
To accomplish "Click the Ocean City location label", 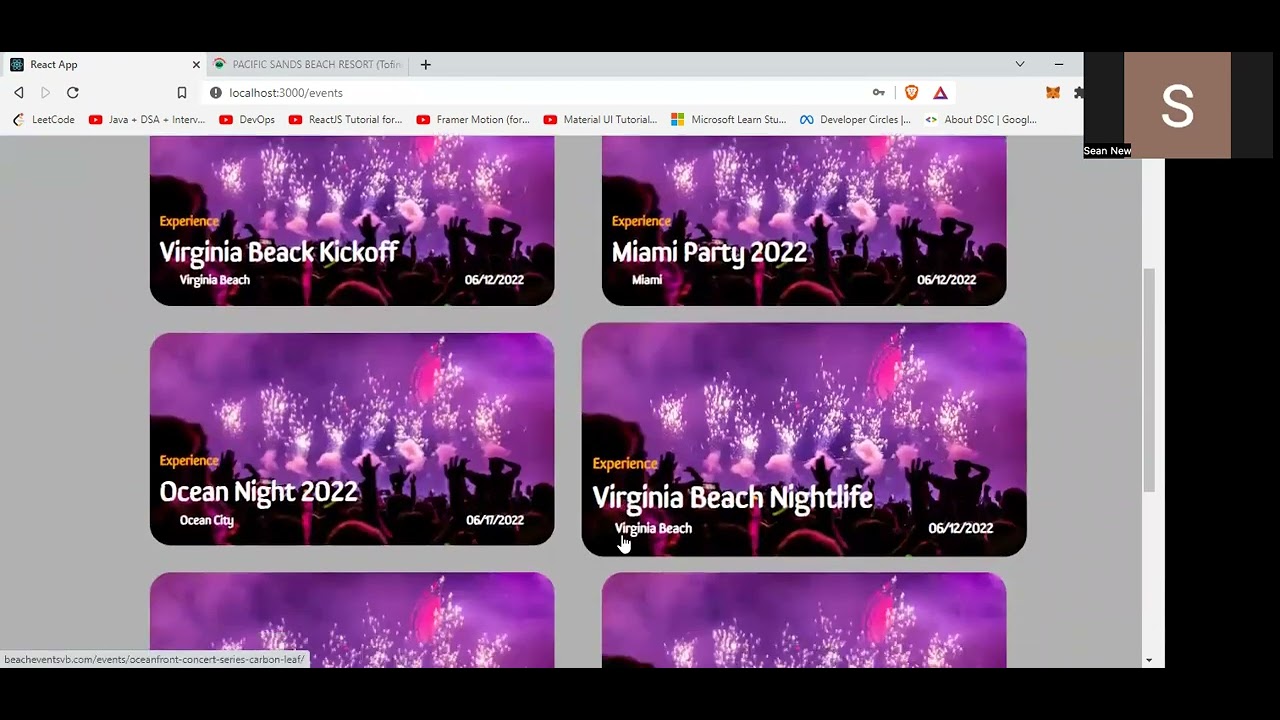I will click(x=206, y=520).
